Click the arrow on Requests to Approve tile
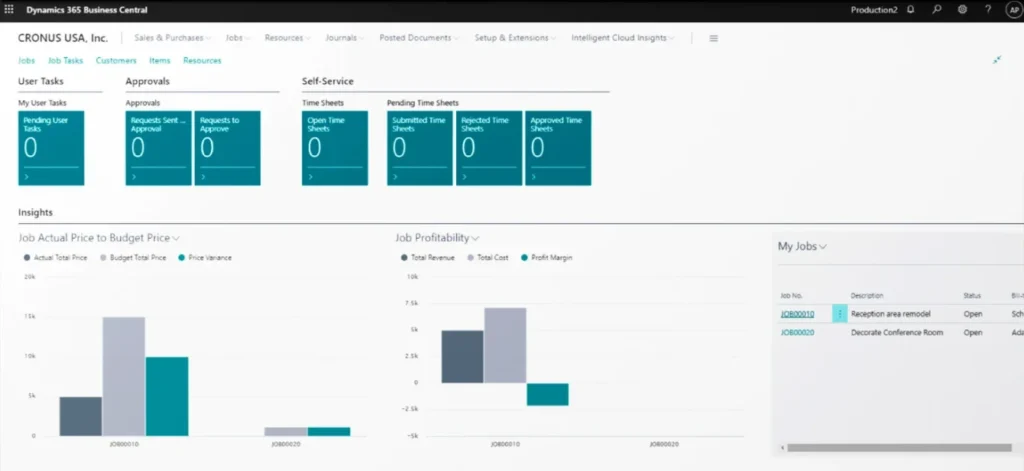Viewport: 1024px width, 471px height. point(202,177)
